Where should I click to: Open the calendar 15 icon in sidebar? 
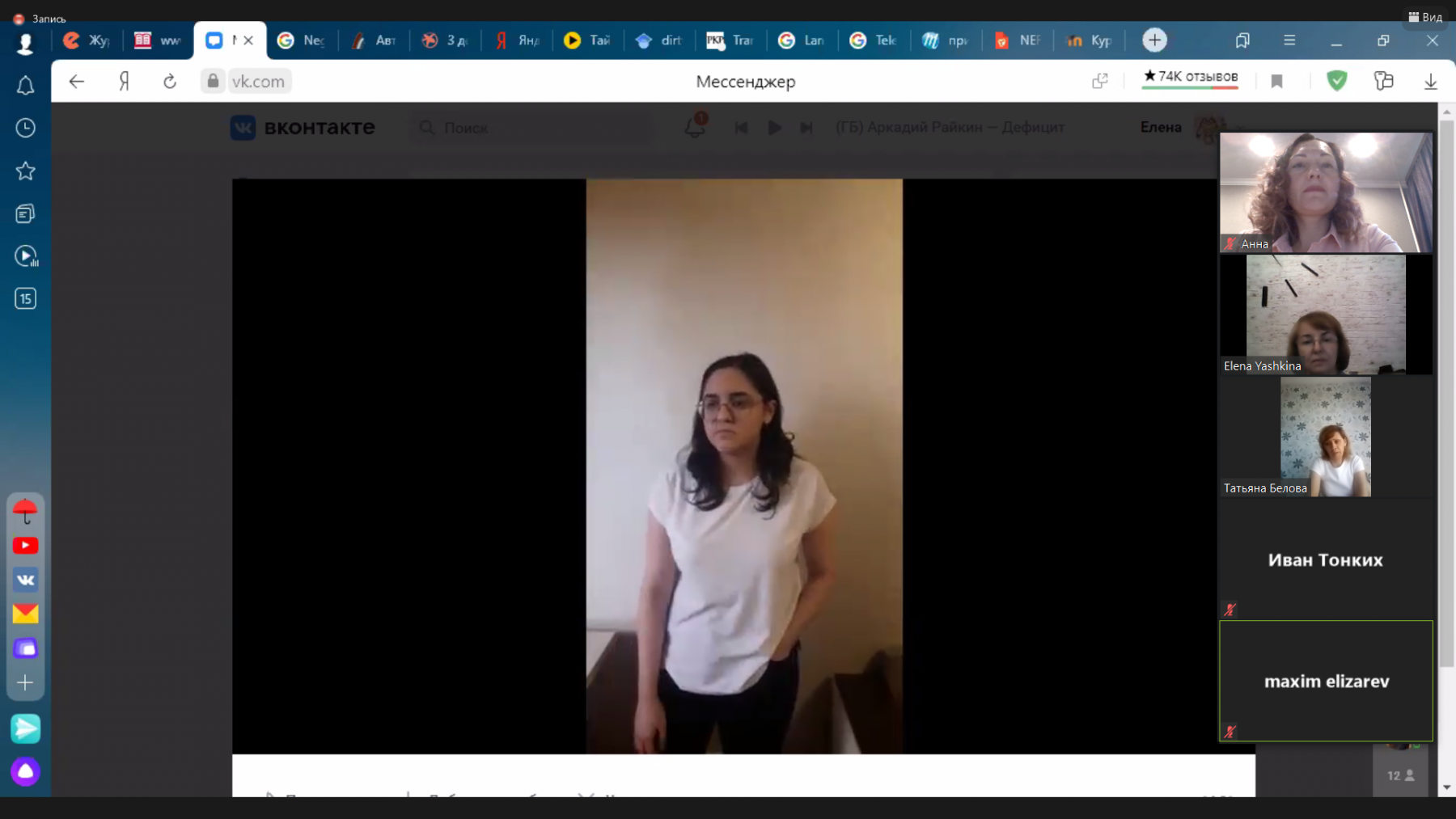25,298
